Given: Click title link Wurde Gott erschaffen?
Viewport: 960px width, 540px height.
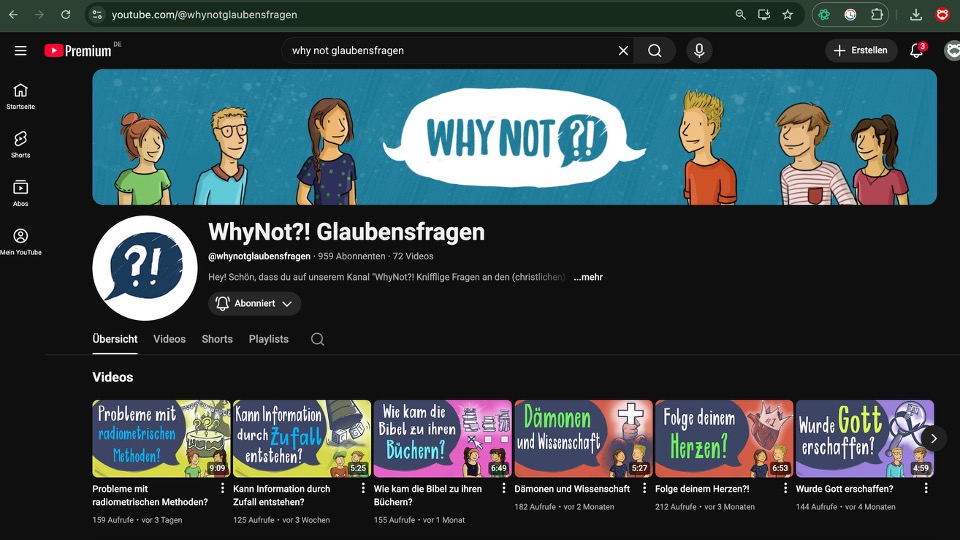Looking at the screenshot, I should tap(844, 489).
